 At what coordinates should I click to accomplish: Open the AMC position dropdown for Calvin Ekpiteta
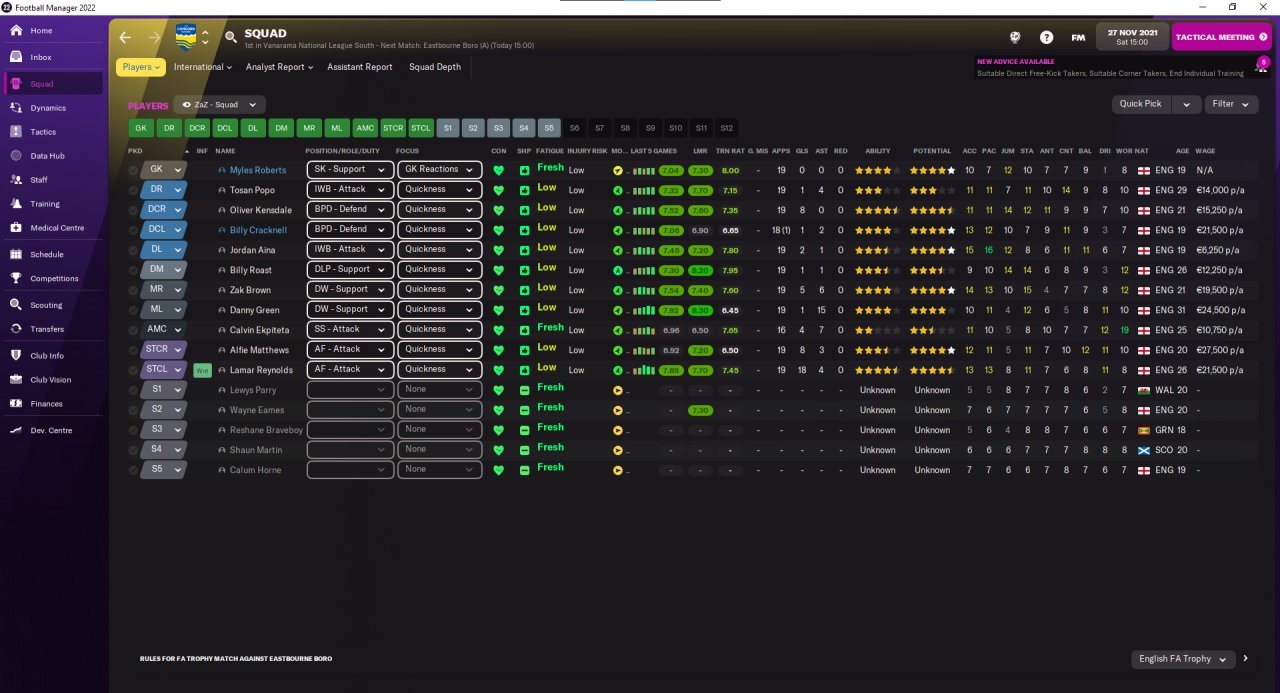pyautogui.click(x=164, y=330)
